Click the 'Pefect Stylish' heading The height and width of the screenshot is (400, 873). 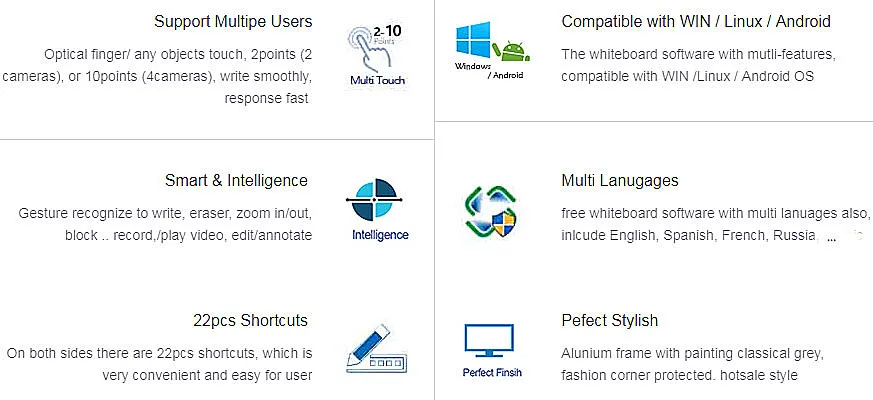click(610, 320)
